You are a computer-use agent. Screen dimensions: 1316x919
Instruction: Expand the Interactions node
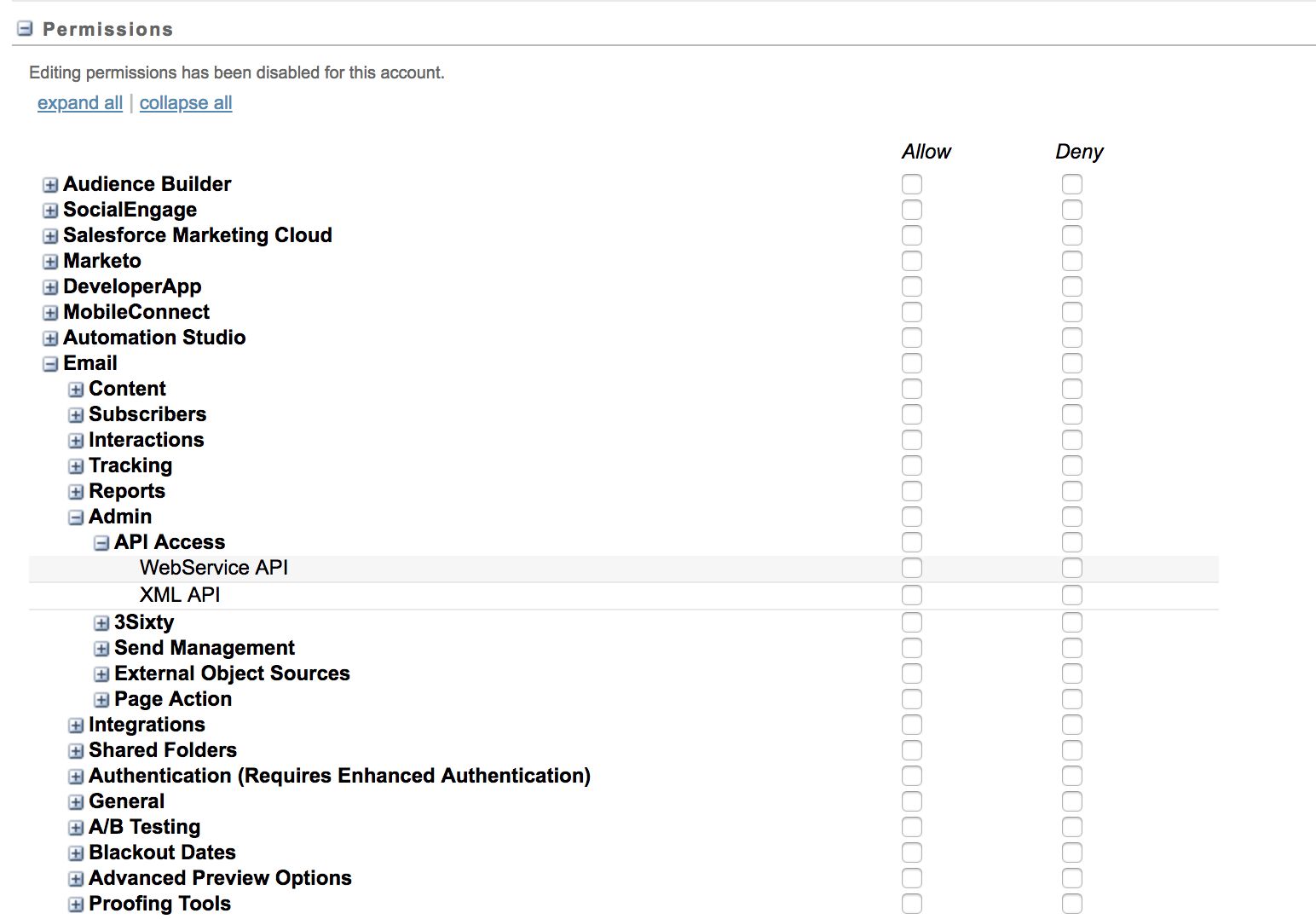pos(76,441)
